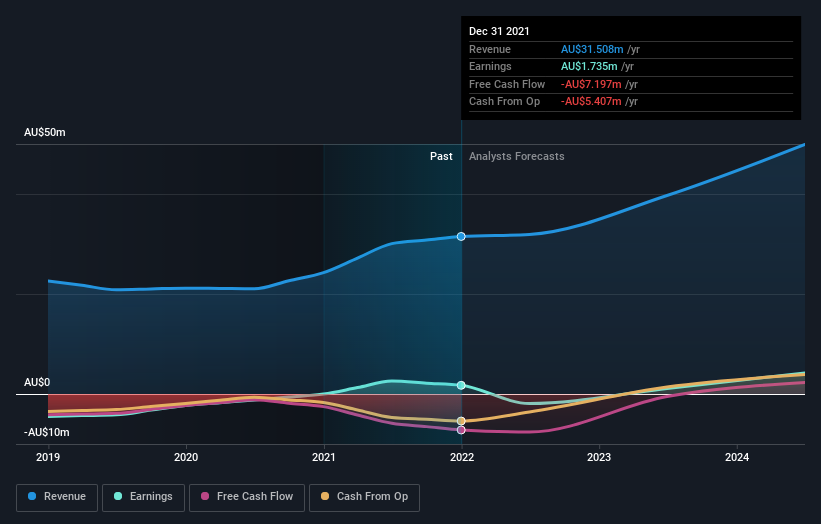Image resolution: width=821 pixels, height=524 pixels.
Task: Click the 'Earnings' row label in the tooltip
Action: click(490, 66)
